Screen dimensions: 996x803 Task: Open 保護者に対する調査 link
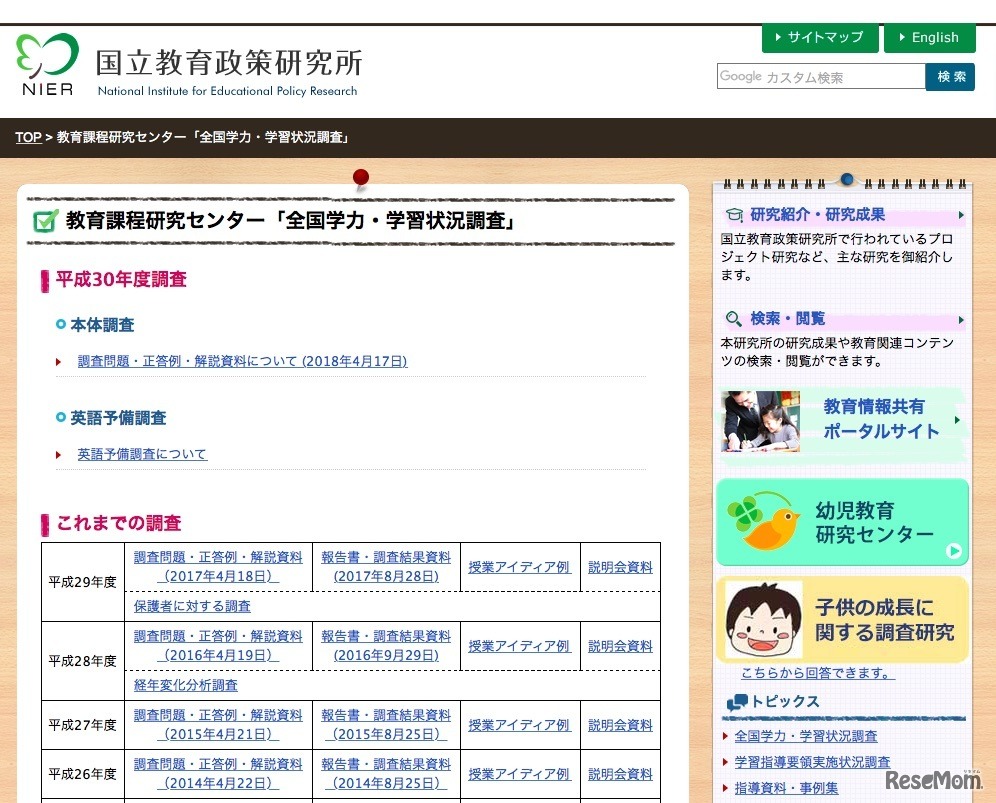[190, 605]
